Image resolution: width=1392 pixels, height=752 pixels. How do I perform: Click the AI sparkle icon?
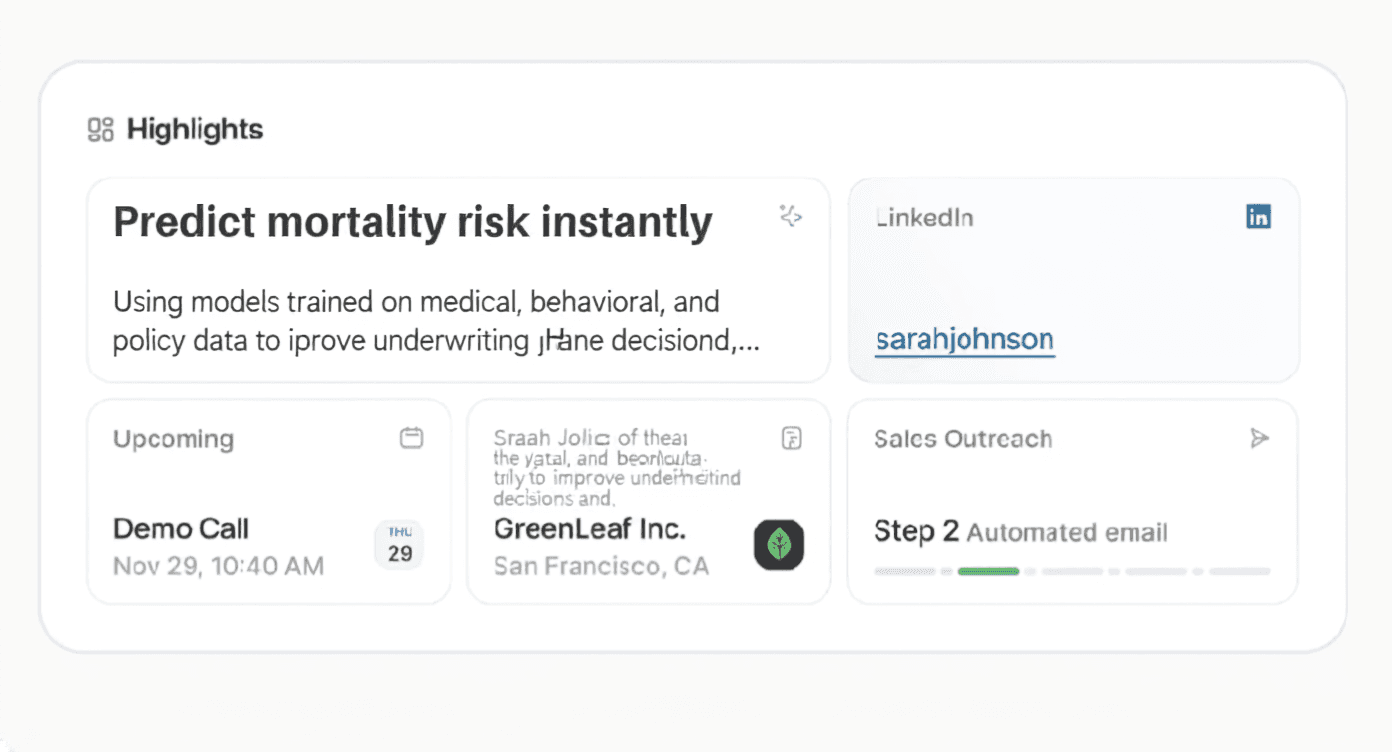point(791,216)
